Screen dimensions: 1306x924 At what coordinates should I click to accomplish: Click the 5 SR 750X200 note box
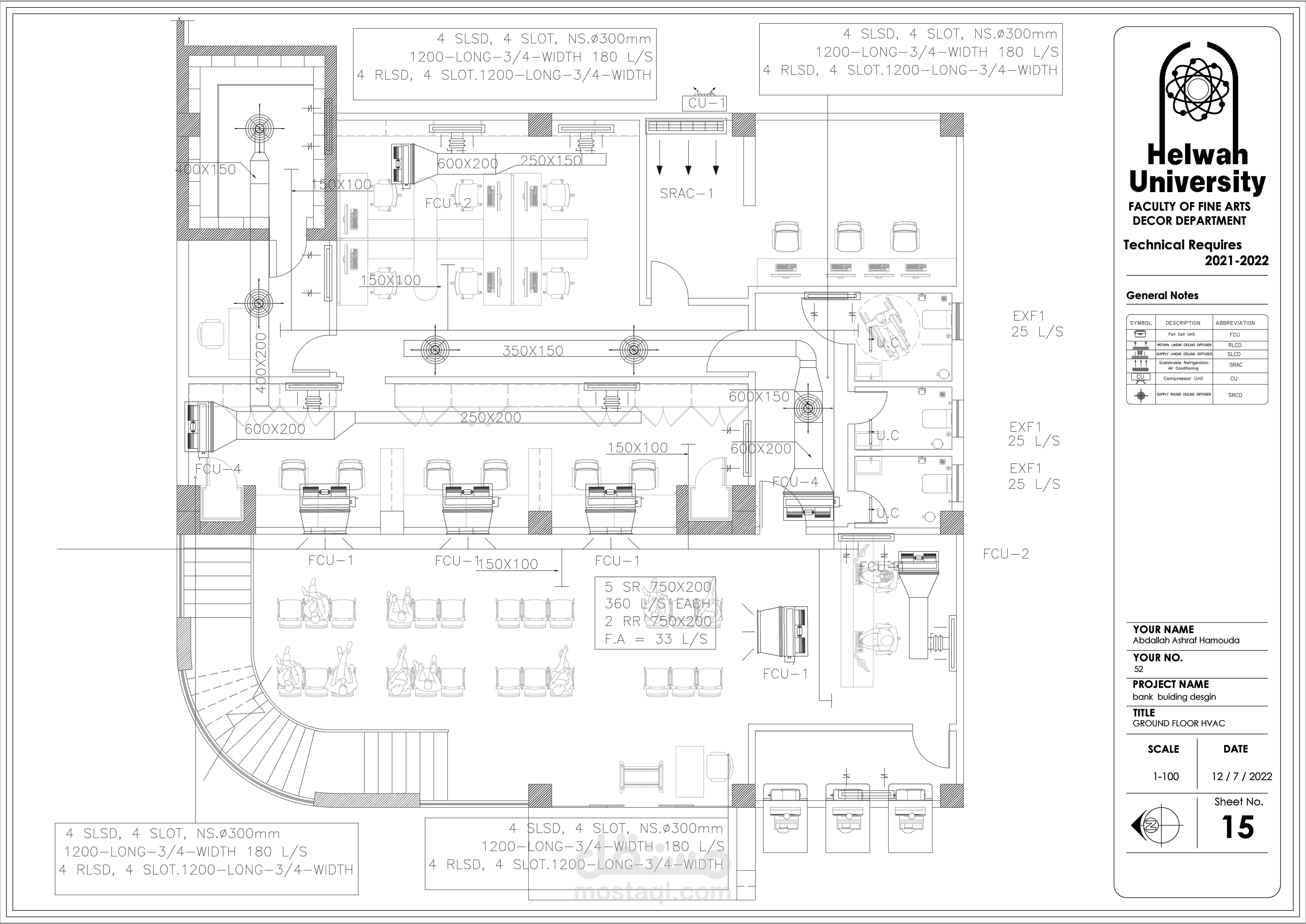(655, 613)
